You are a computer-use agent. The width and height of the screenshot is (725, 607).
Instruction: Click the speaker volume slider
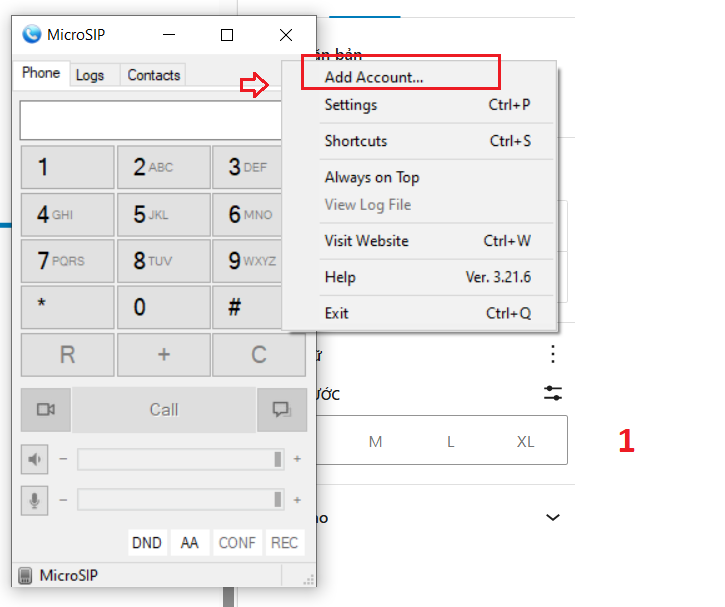[181, 459]
